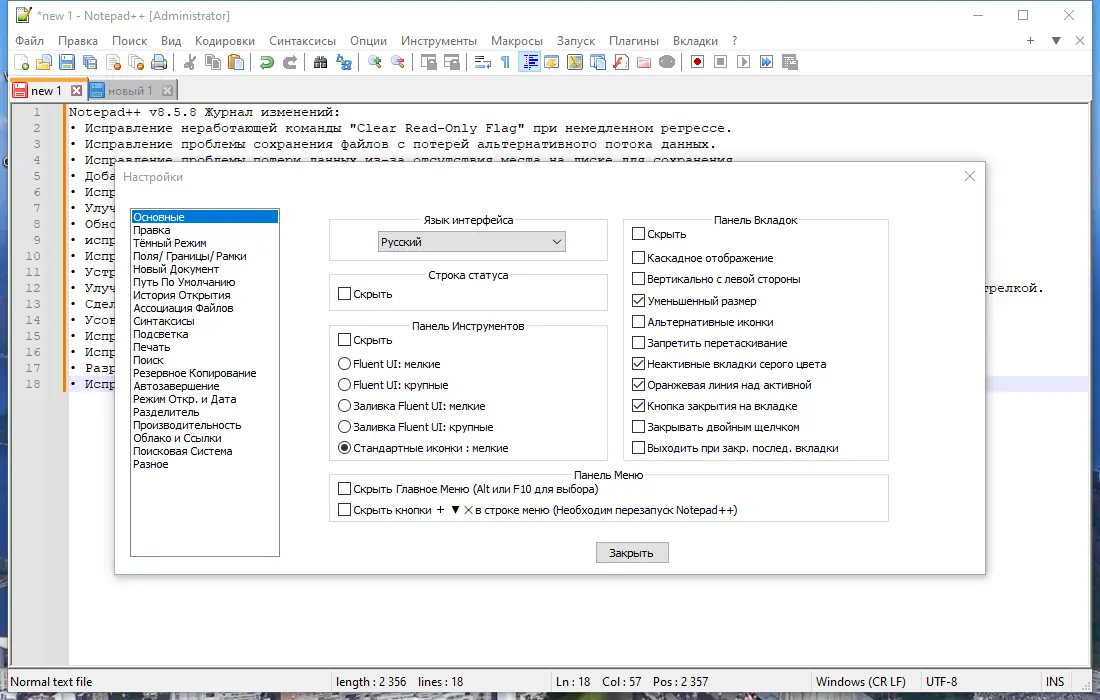This screenshot has height=700, width=1100.
Task: Start macro recording via the record icon
Action: click(x=697, y=62)
